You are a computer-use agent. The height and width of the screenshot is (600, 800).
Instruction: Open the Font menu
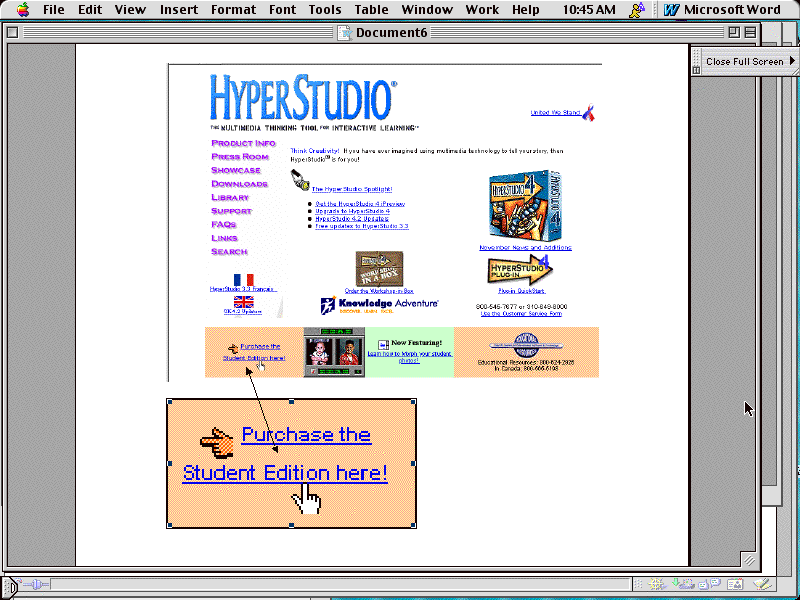click(282, 10)
